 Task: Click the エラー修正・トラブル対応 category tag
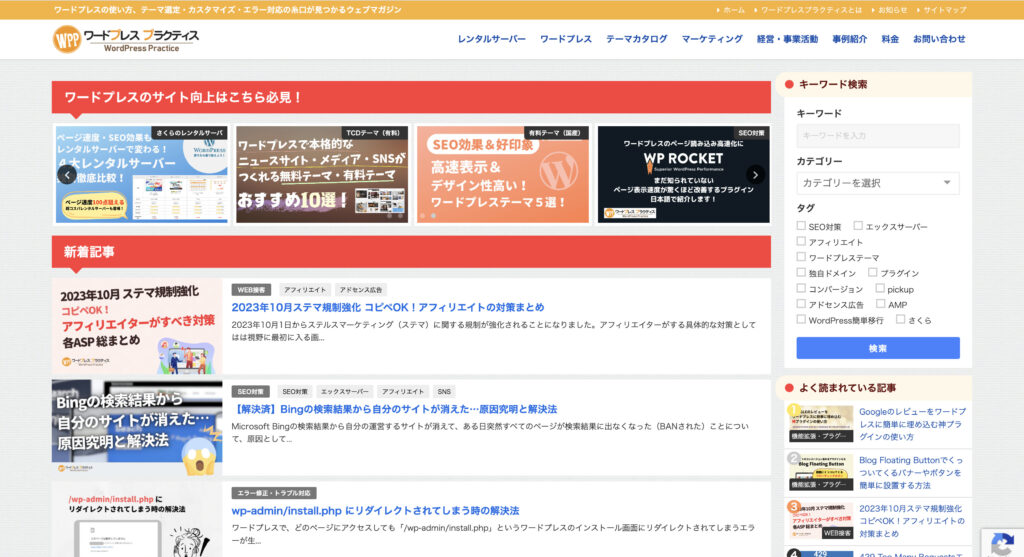point(274,493)
